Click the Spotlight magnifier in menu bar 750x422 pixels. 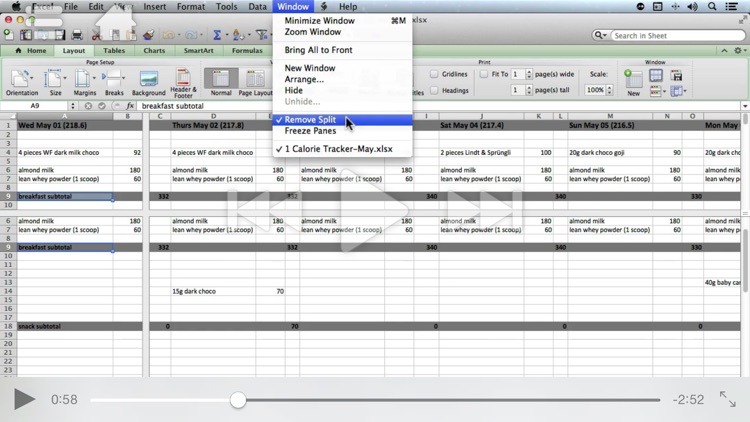click(x=712, y=7)
